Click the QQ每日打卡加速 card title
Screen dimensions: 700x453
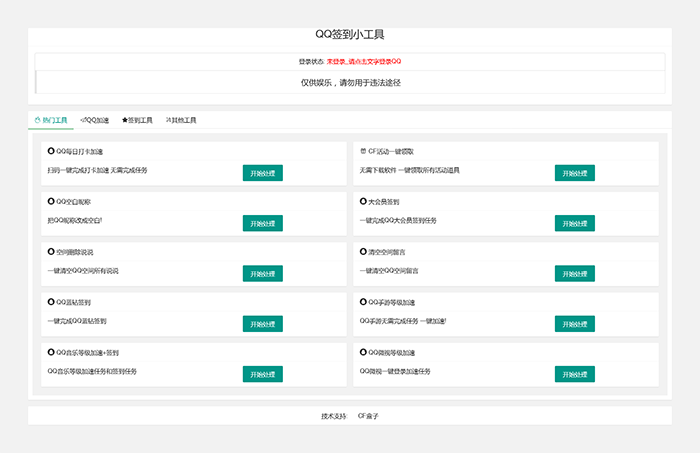tap(79, 152)
